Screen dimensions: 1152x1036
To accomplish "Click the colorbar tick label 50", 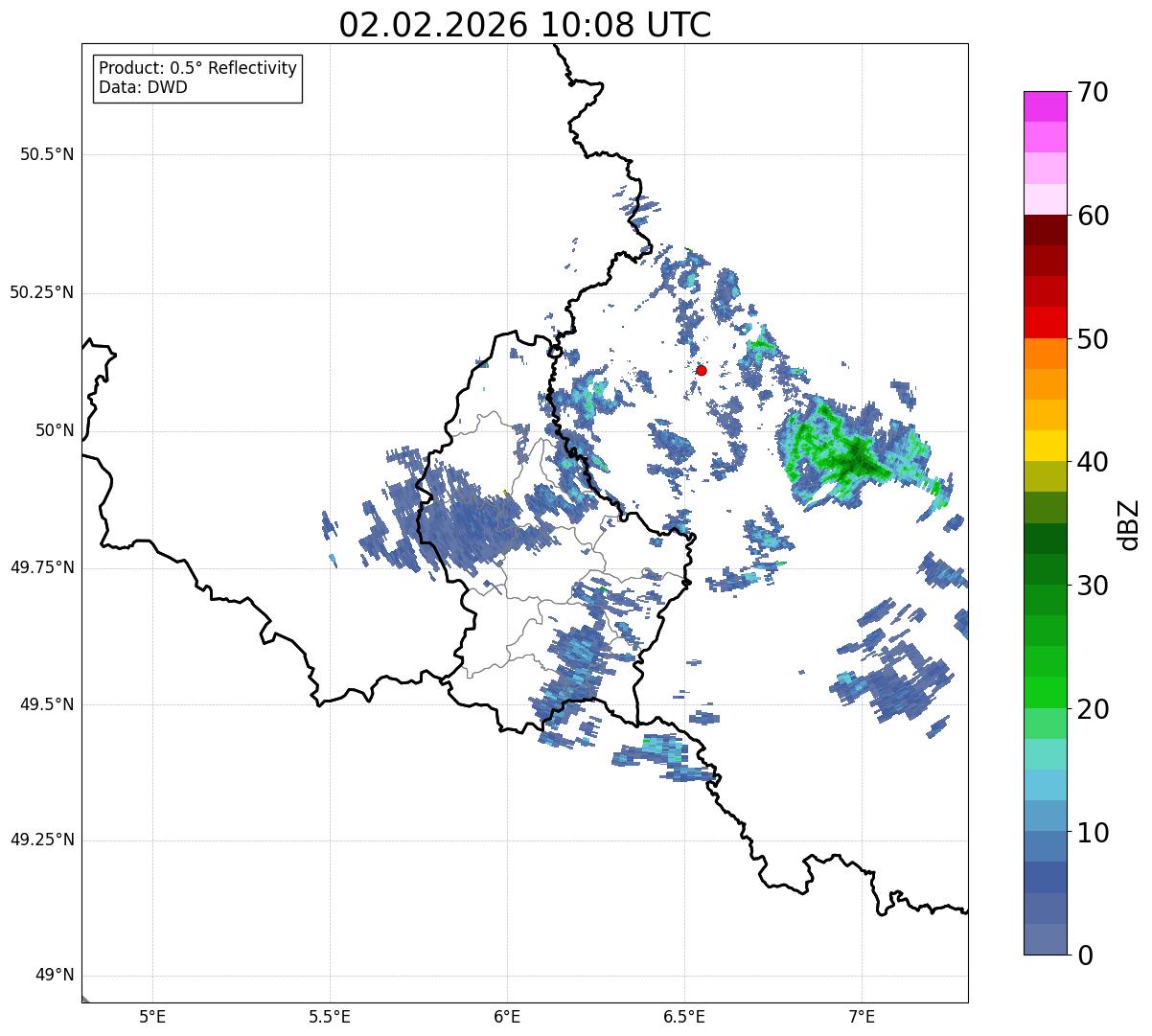I will [x=1094, y=339].
